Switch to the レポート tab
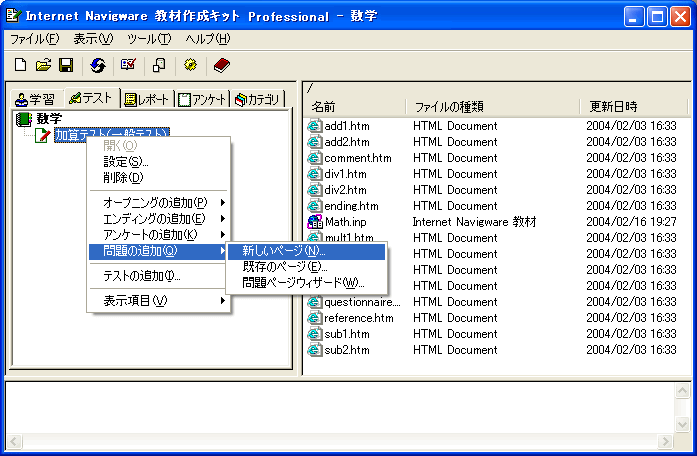 [x=147, y=99]
